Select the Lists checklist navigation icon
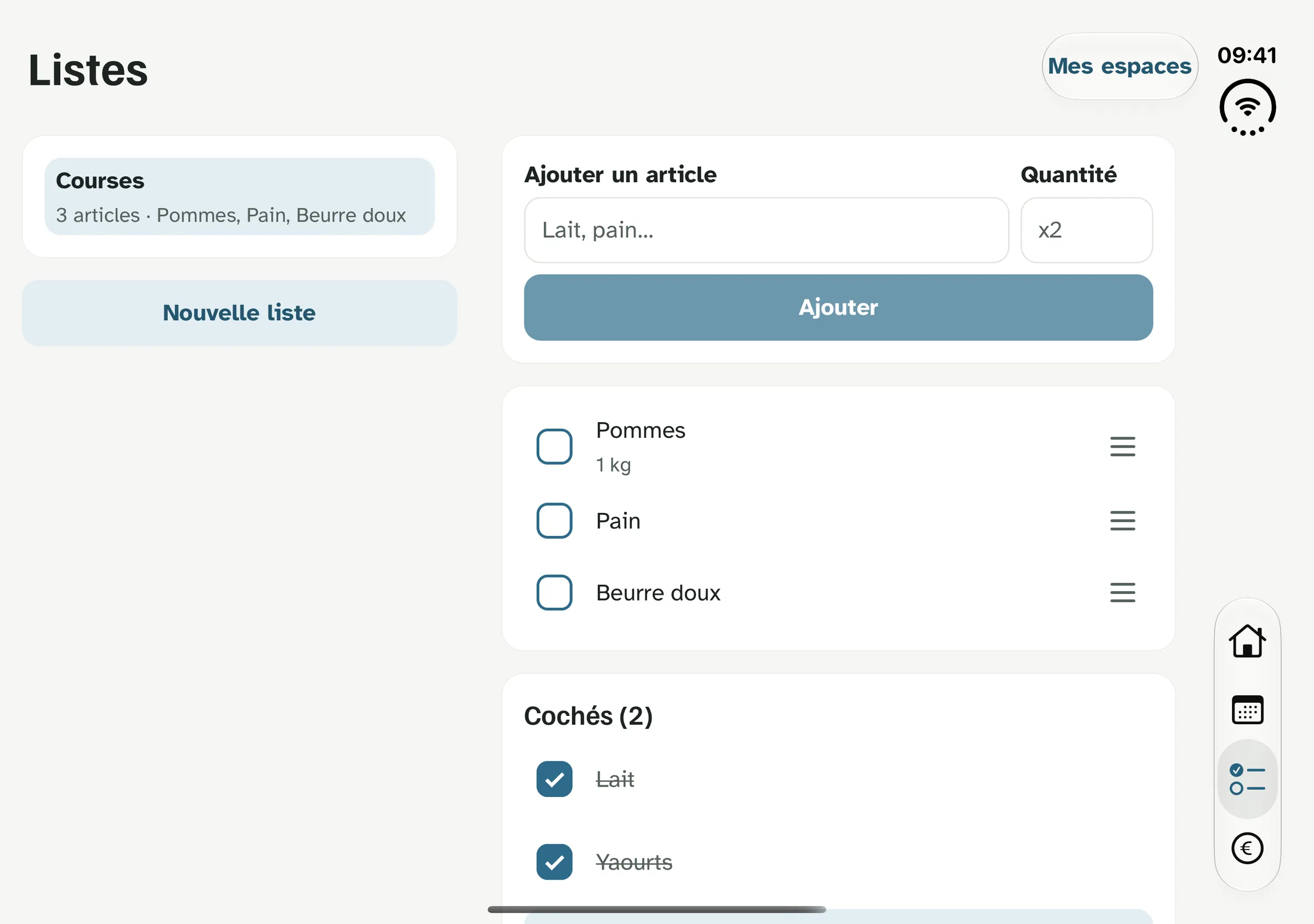This screenshot has height=924, width=1314. (1247, 779)
